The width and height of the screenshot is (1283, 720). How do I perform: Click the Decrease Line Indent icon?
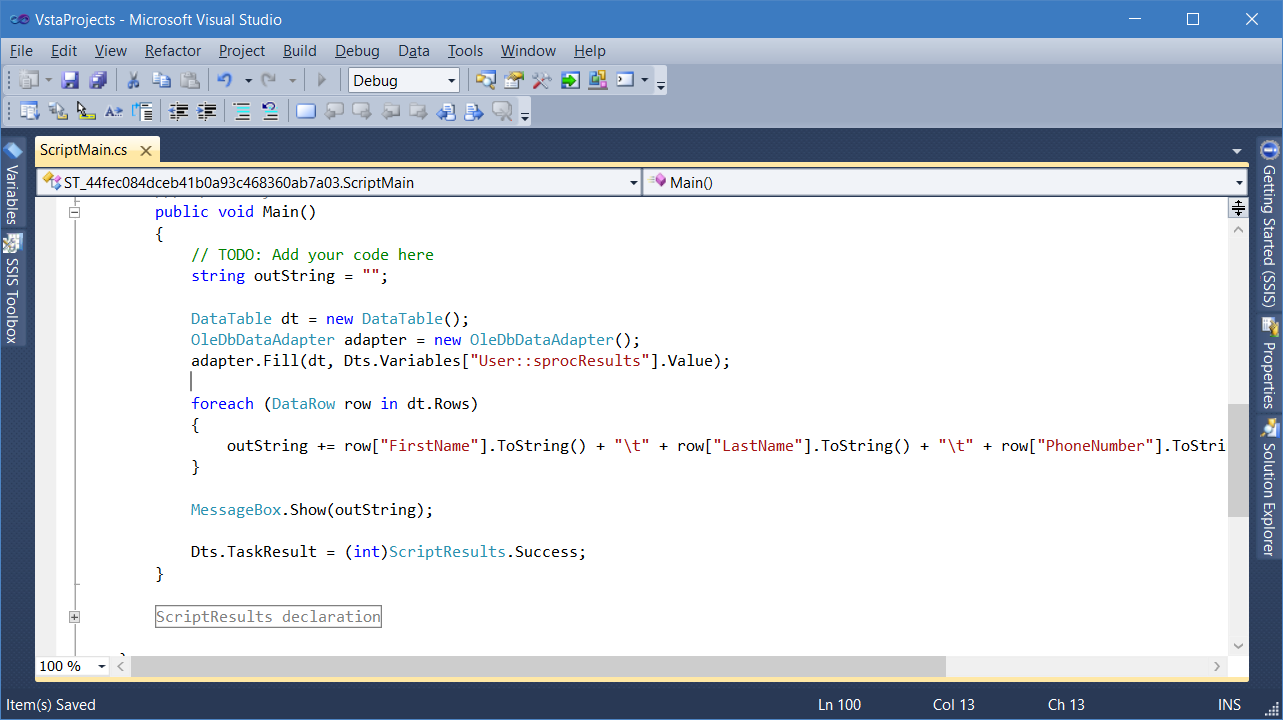[x=179, y=112]
